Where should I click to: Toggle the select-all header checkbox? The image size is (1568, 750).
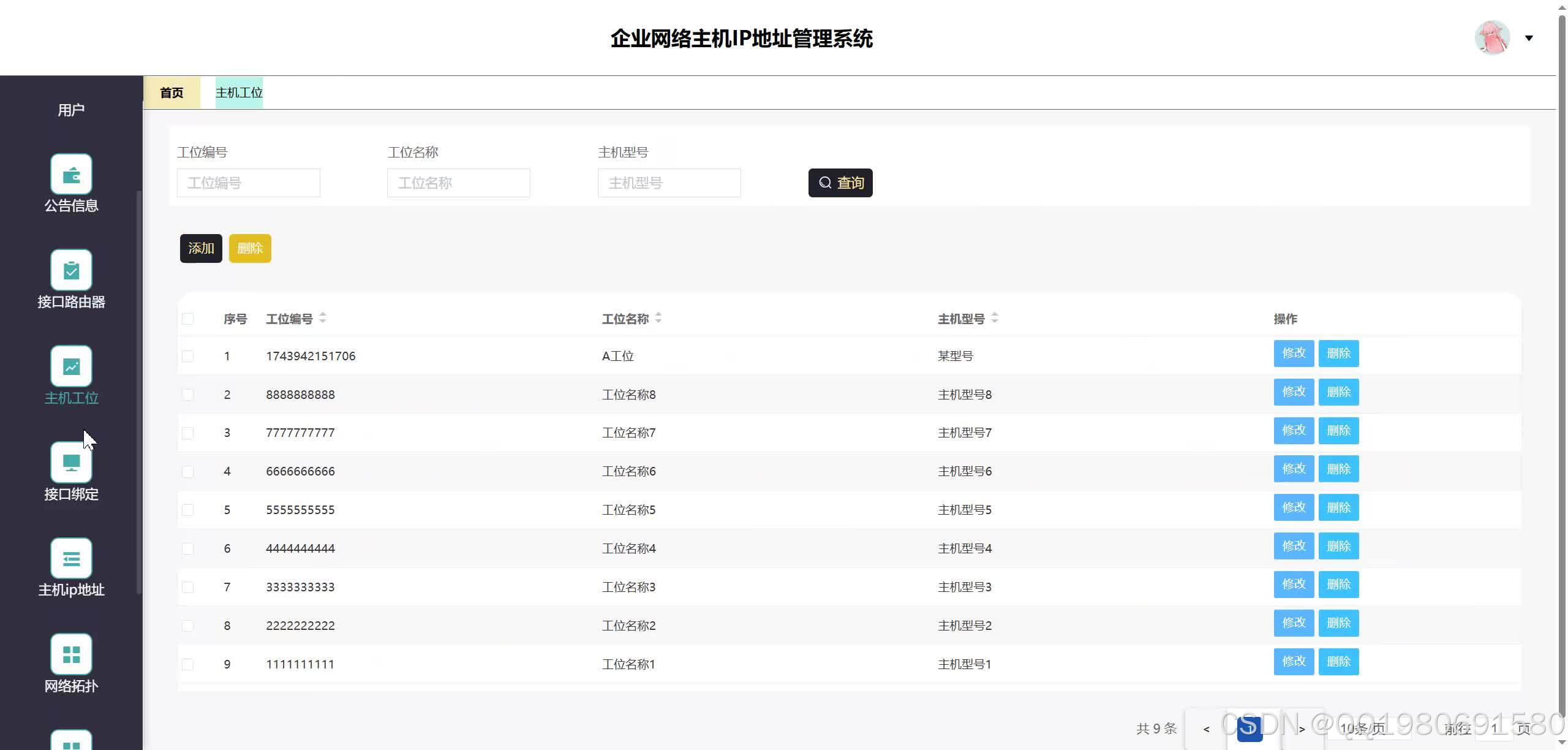click(188, 319)
